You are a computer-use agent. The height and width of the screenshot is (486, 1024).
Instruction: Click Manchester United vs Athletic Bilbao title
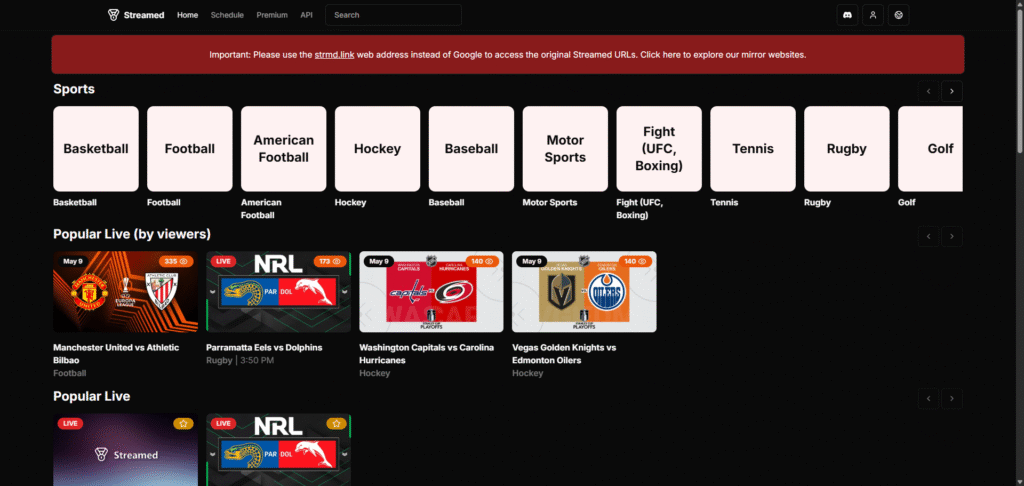click(116, 354)
